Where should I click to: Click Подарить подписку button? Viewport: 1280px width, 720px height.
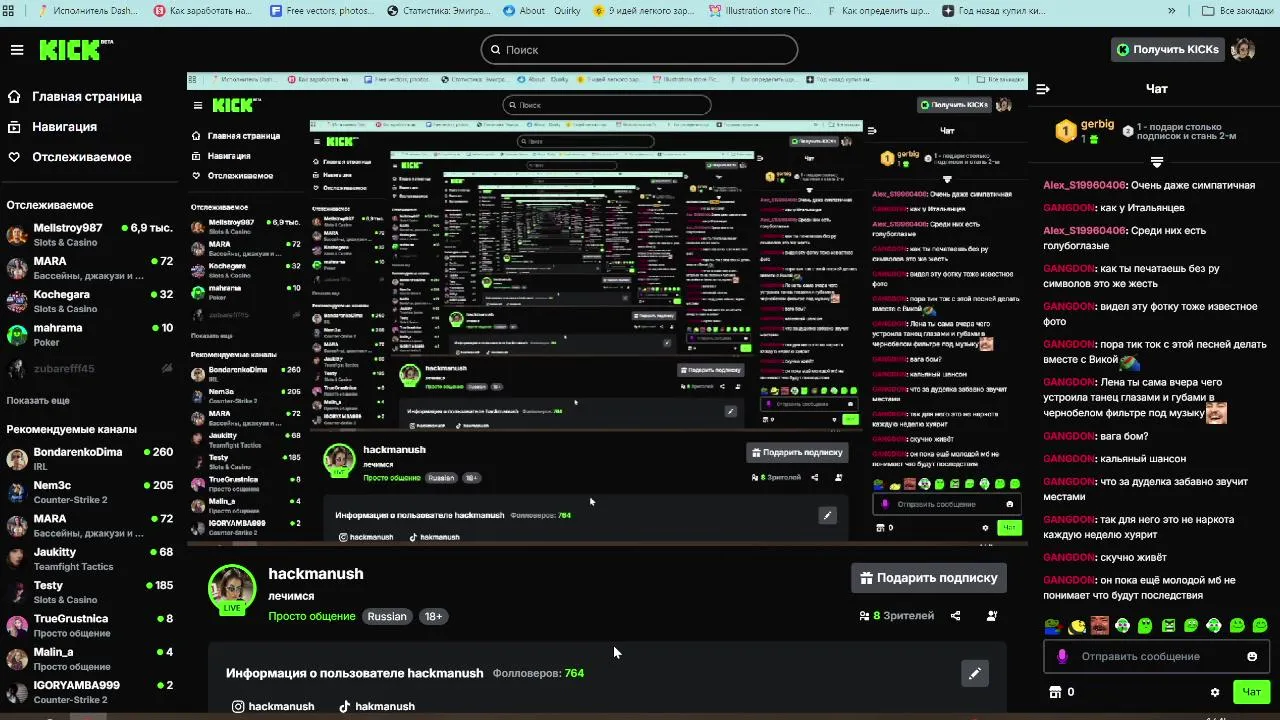point(928,577)
